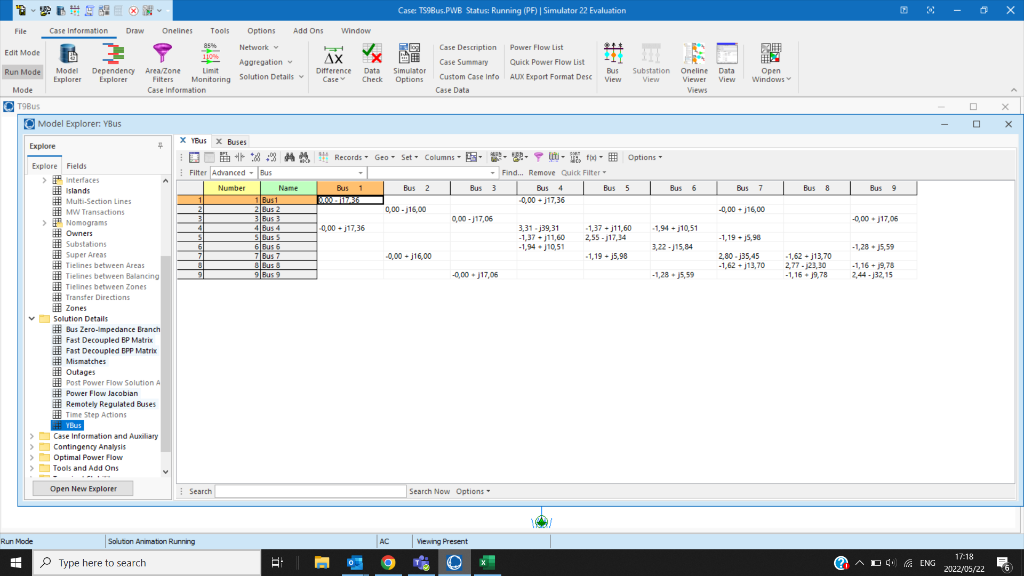This screenshot has height=576, width=1024.
Task: Switch to the Draw ribbon tab
Action: point(135,31)
